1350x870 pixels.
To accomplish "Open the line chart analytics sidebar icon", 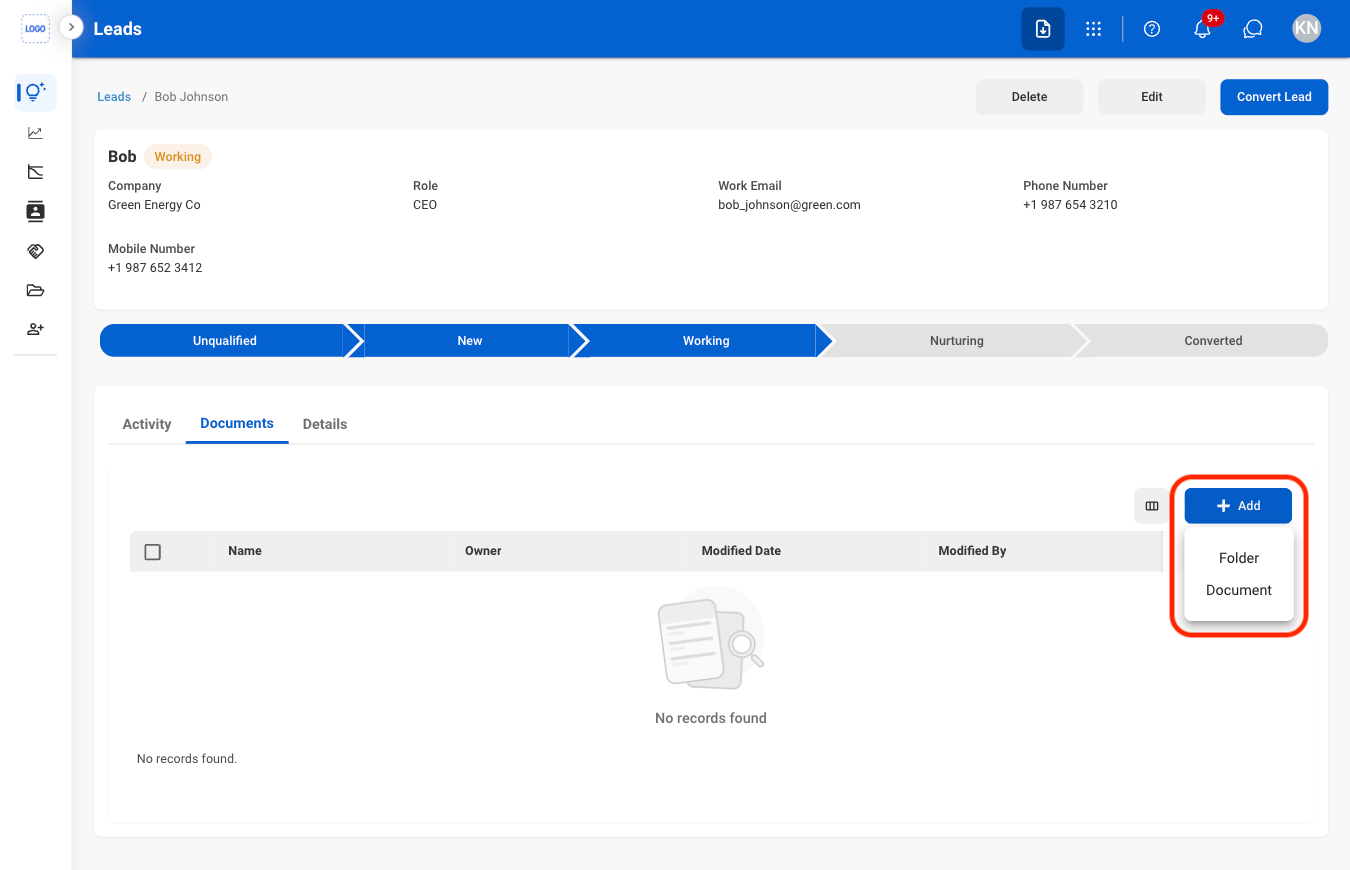I will point(36,133).
